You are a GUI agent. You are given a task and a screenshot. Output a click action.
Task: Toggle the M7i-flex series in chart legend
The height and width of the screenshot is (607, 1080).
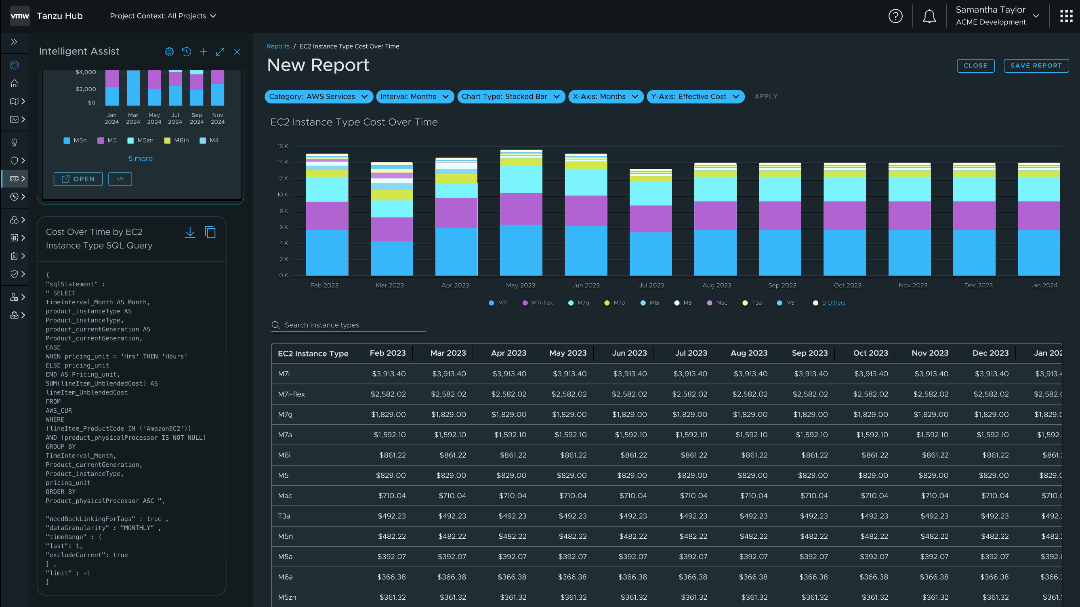coord(538,303)
